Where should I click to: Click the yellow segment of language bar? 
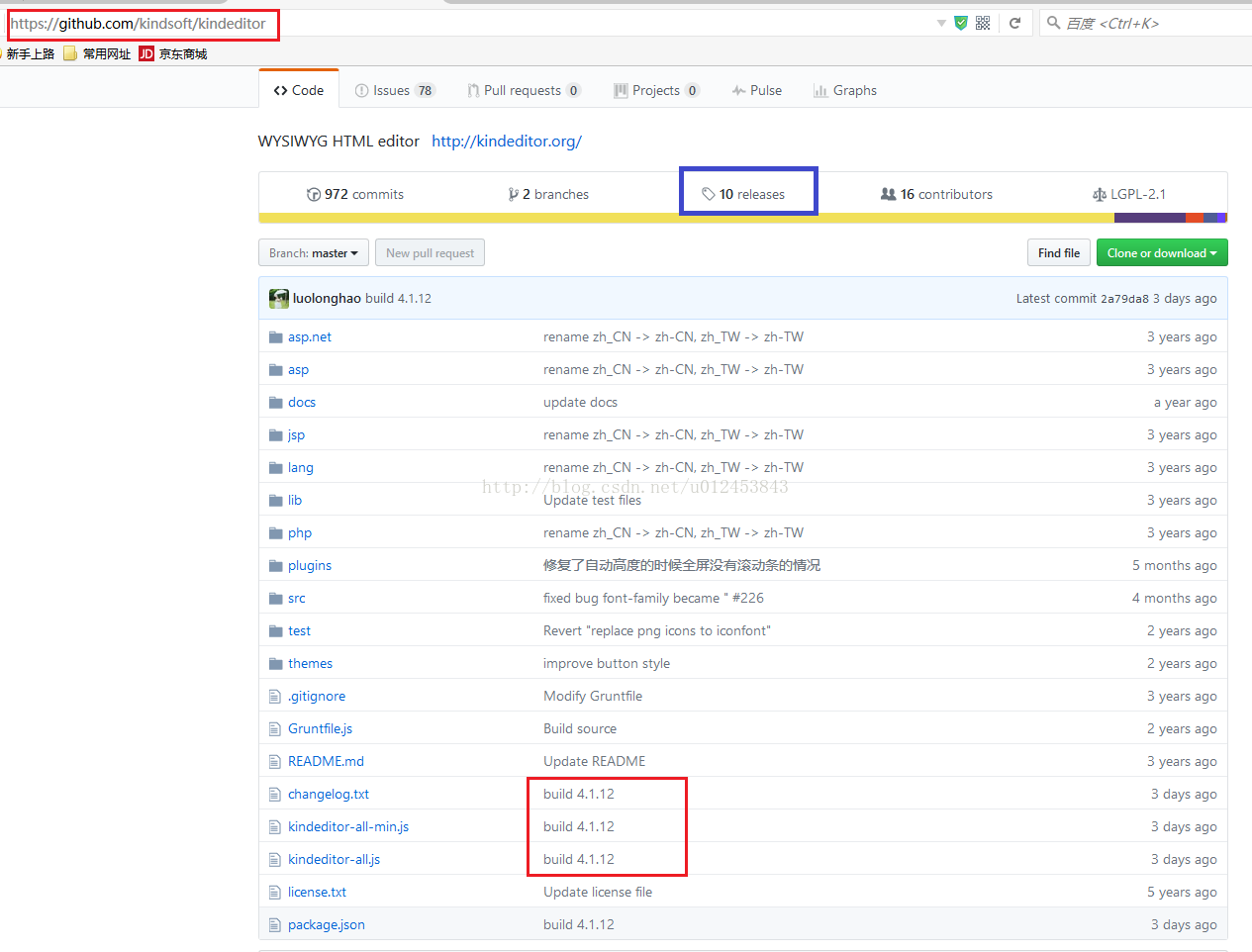tap(687, 218)
